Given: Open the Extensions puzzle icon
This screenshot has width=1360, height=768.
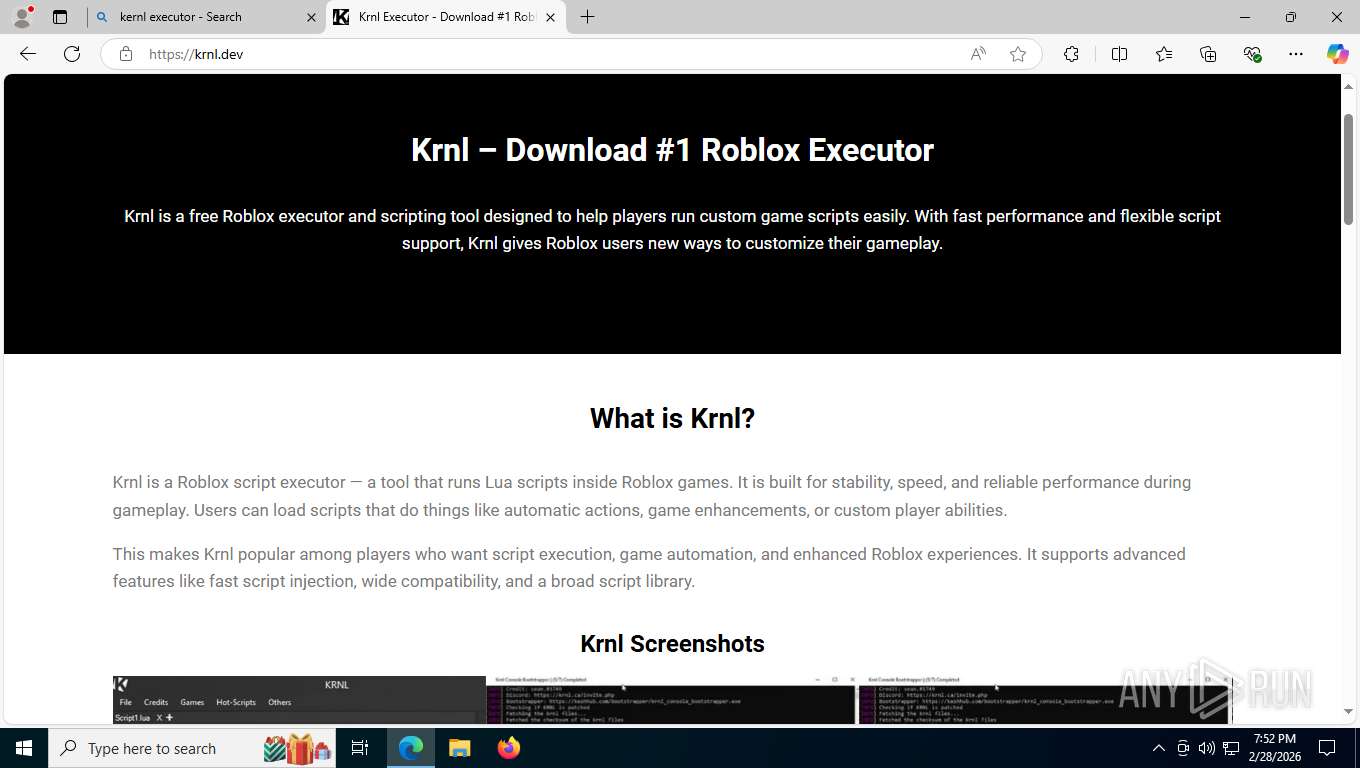Looking at the screenshot, I should pyautogui.click(x=1071, y=54).
